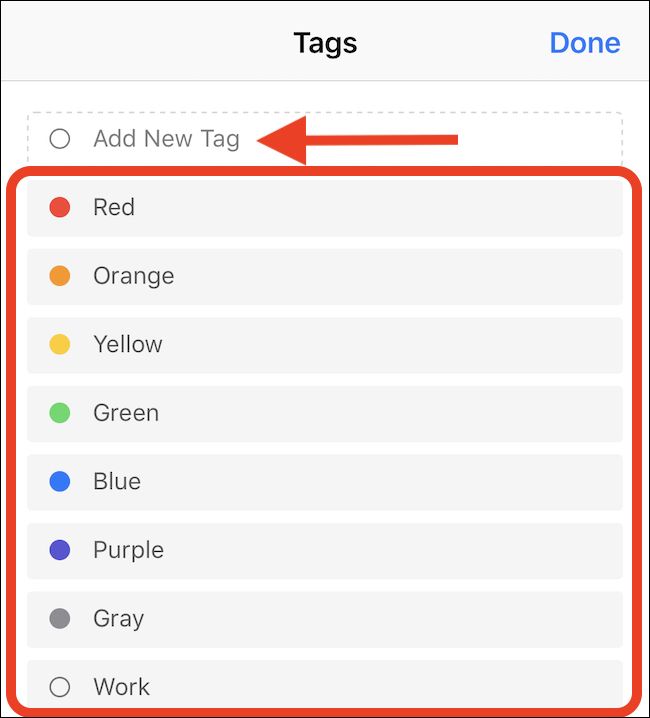Image resolution: width=650 pixels, height=718 pixels.
Task: Choose the Blue tag label
Action: coord(117,481)
